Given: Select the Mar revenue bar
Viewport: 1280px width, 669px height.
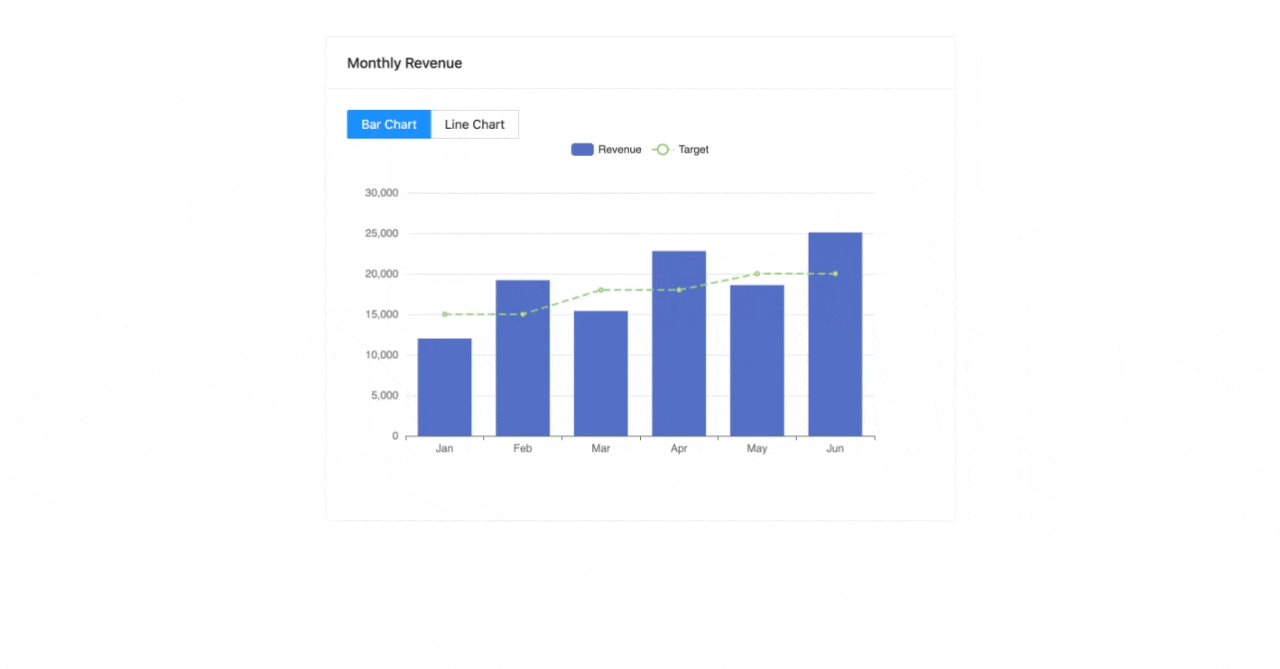Looking at the screenshot, I should pos(600,374).
